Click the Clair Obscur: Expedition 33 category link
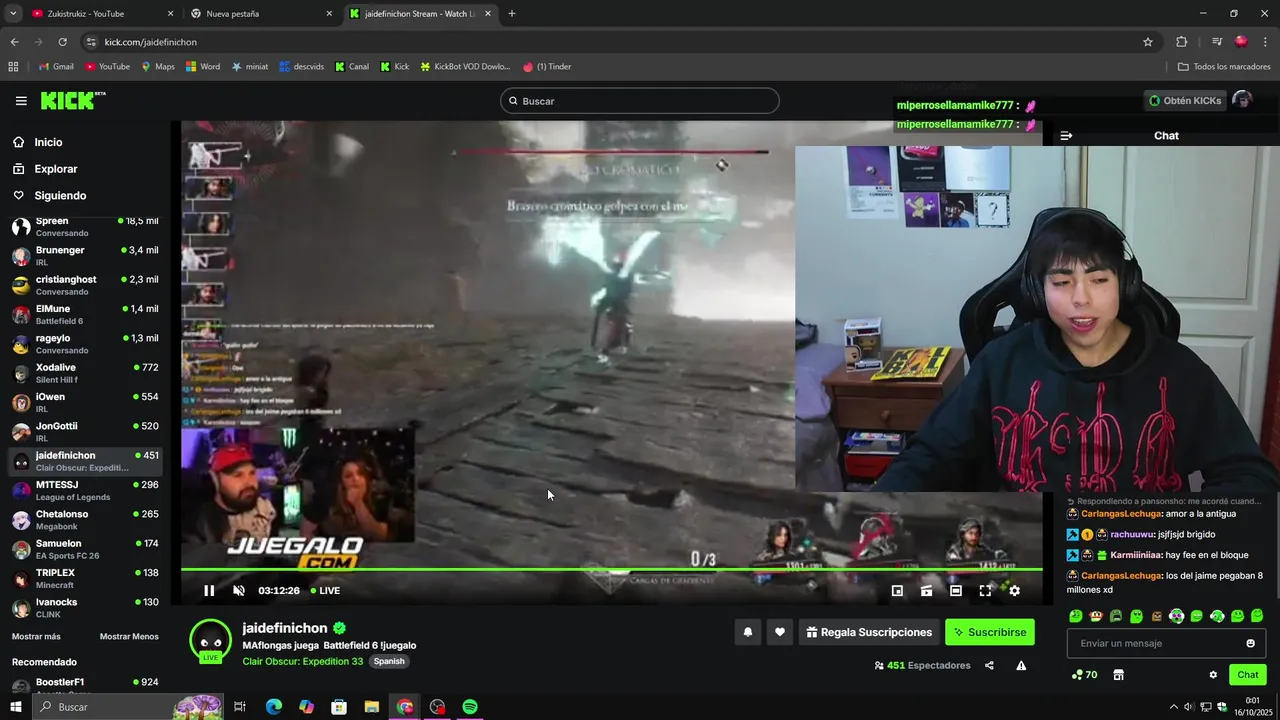The image size is (1280, 720). click(x=303, y=661)
